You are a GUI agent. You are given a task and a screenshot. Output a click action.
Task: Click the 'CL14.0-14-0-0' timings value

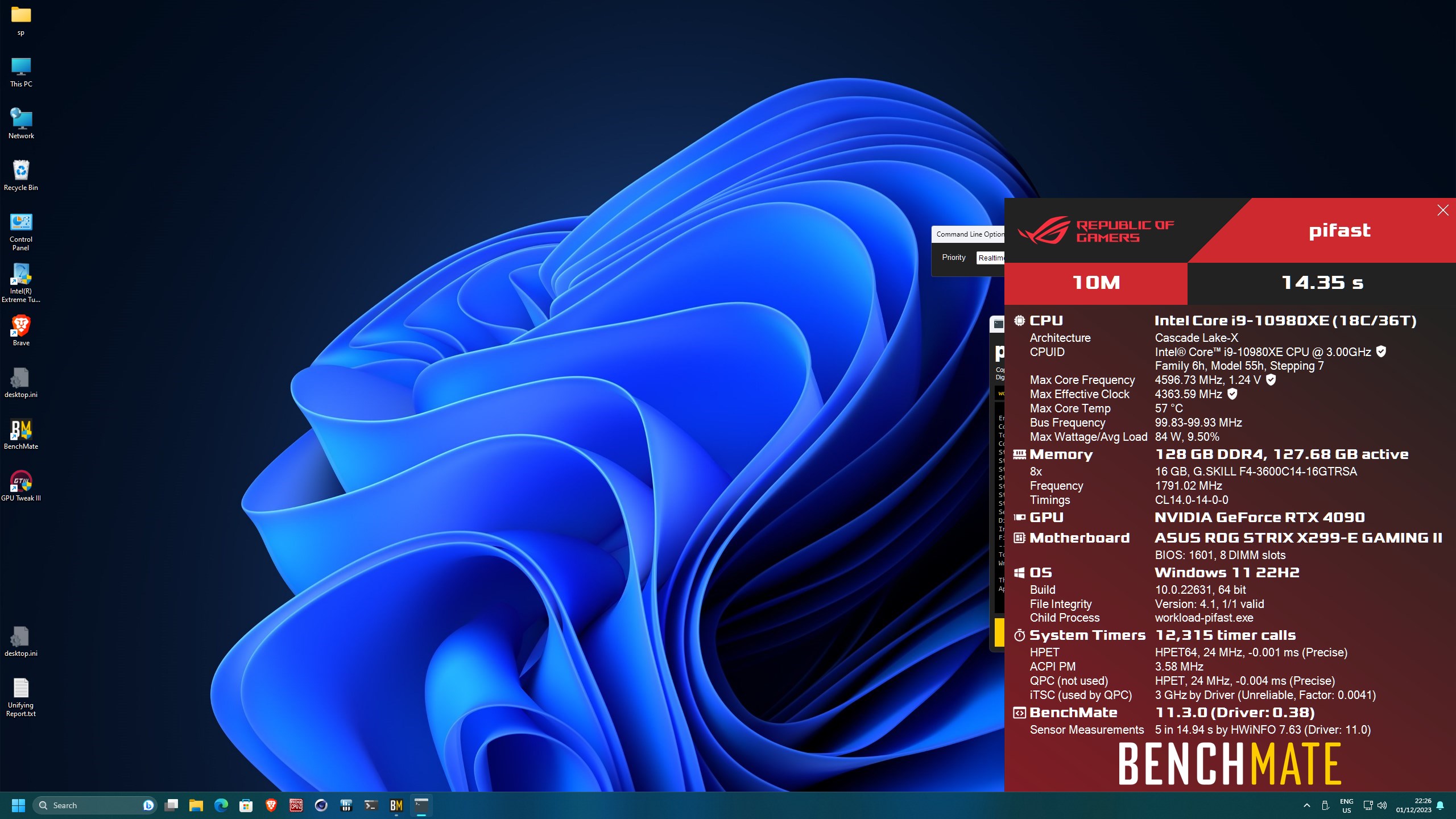pos(1192,500)
